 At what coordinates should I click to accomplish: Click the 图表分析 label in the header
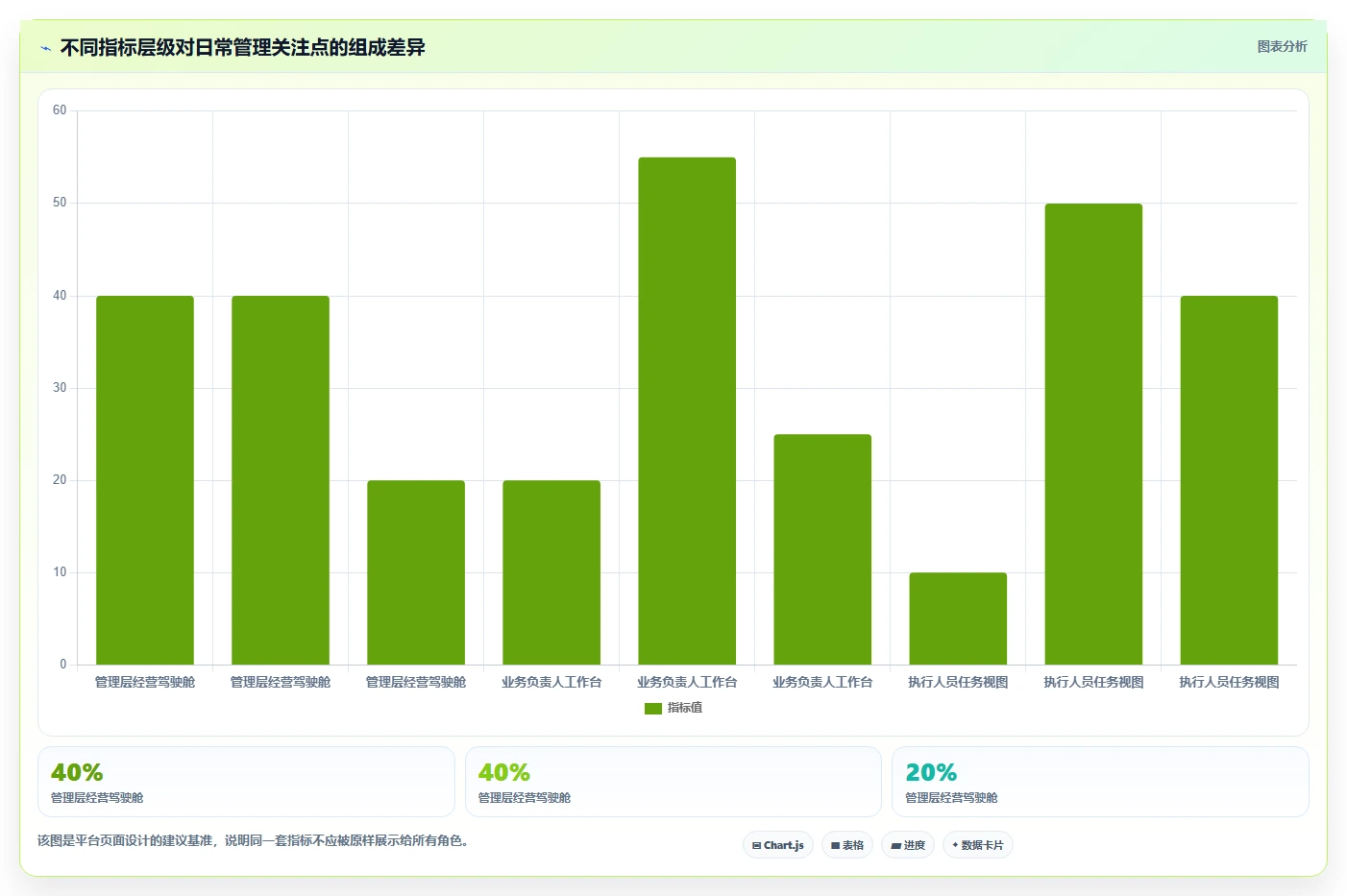(x=1282, y=46)
